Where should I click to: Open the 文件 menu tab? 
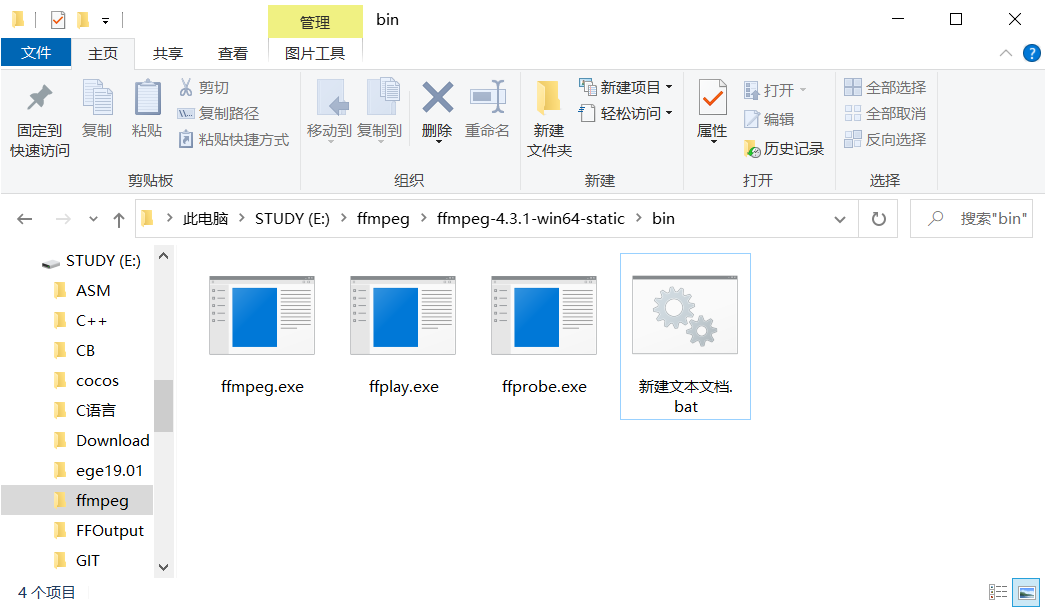[36, 53]
